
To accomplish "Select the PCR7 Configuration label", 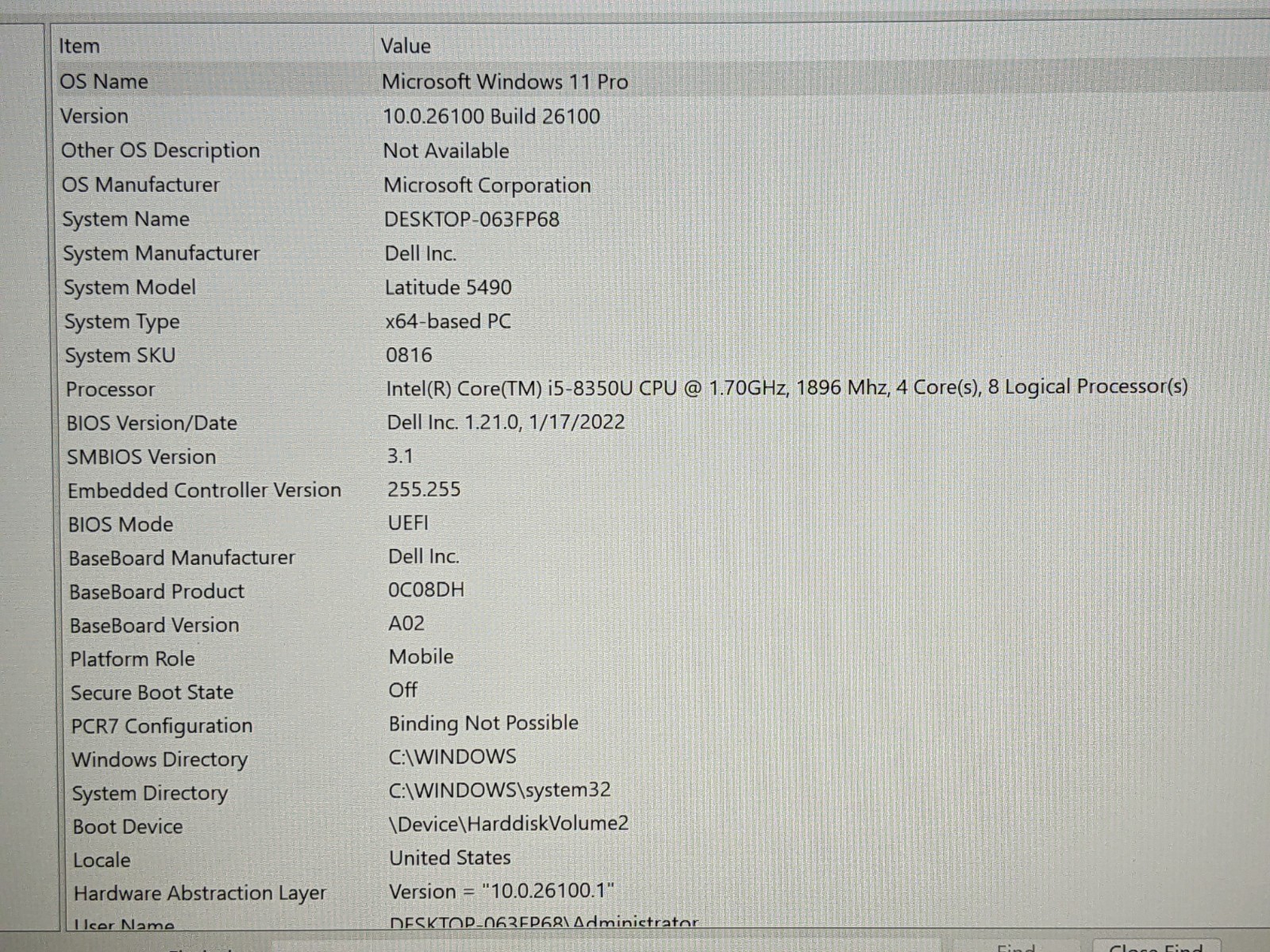I will coord(162,727).
